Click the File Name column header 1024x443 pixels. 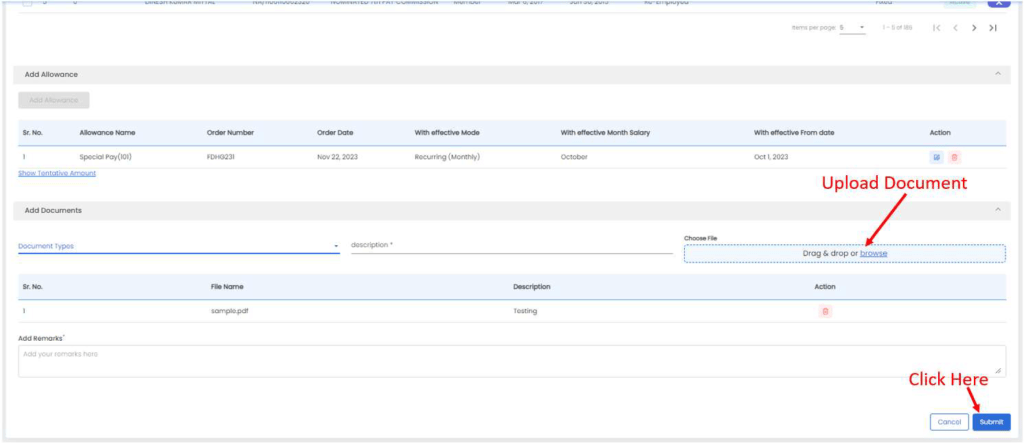click(x=227, y=287)
